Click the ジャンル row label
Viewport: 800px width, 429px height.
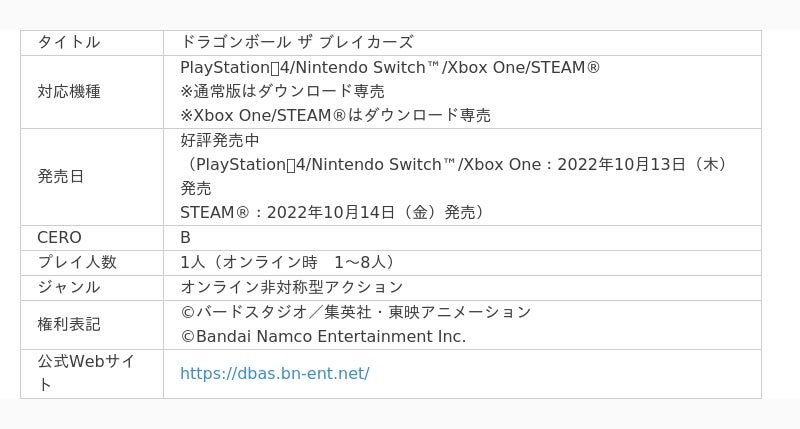point(69,287)
